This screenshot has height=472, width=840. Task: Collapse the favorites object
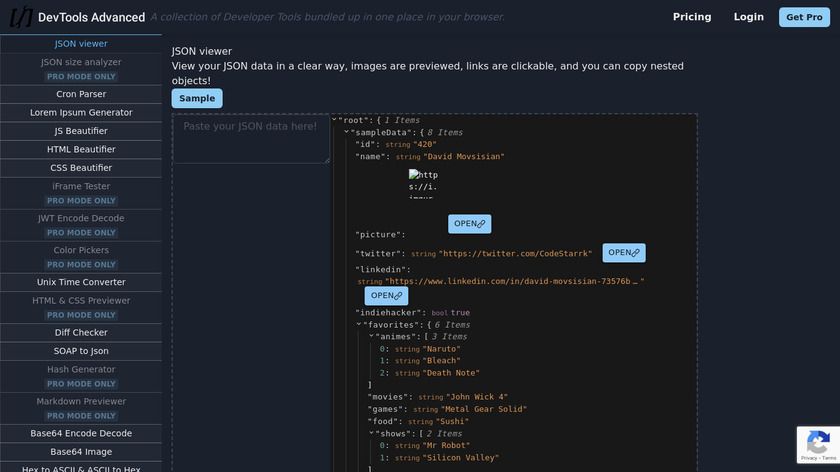tap(359, 324)
